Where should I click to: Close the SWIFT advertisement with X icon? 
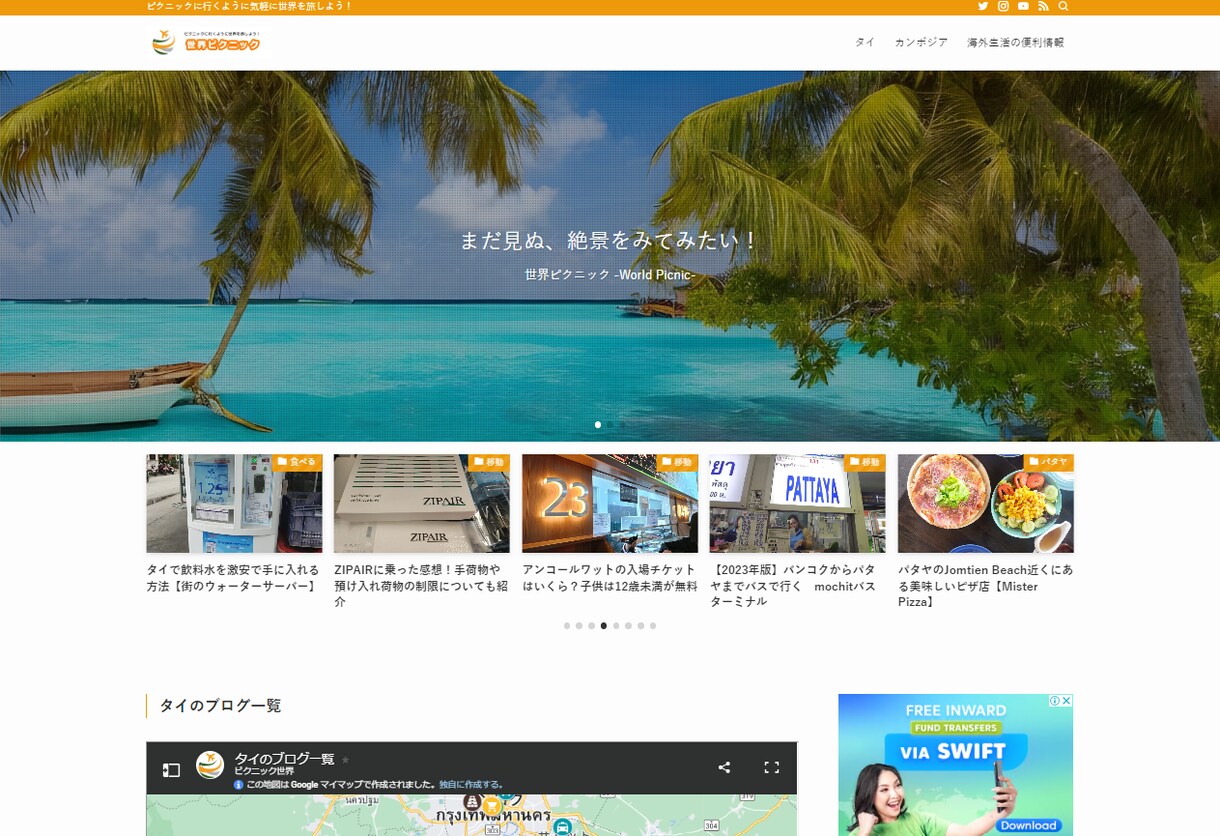click(x=1067, y=701)
